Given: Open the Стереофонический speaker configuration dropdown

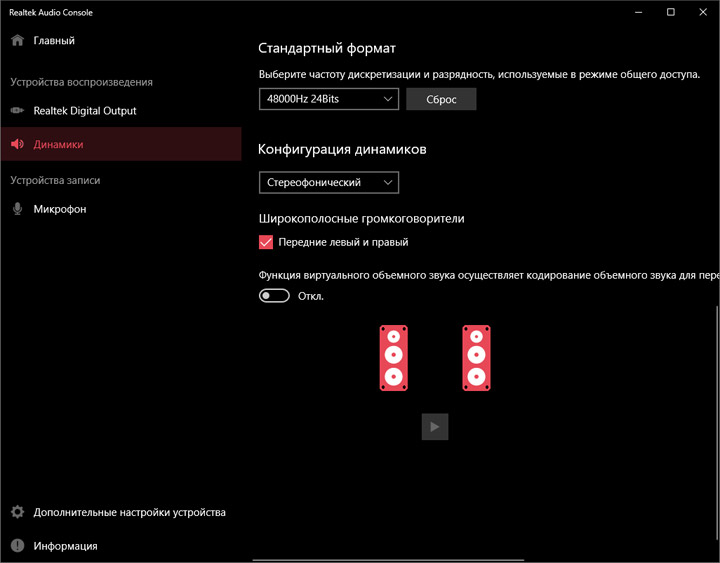Looking at the screenshot, I should point(329,182).
